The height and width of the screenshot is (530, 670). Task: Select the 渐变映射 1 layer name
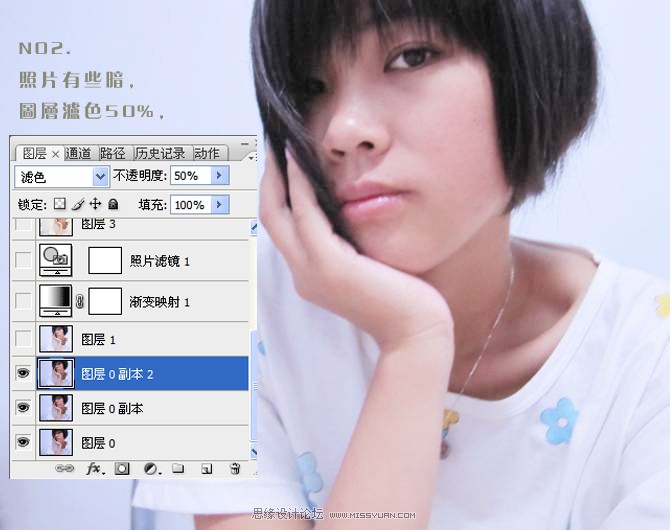pyautogui.click(x=159, y=302)
